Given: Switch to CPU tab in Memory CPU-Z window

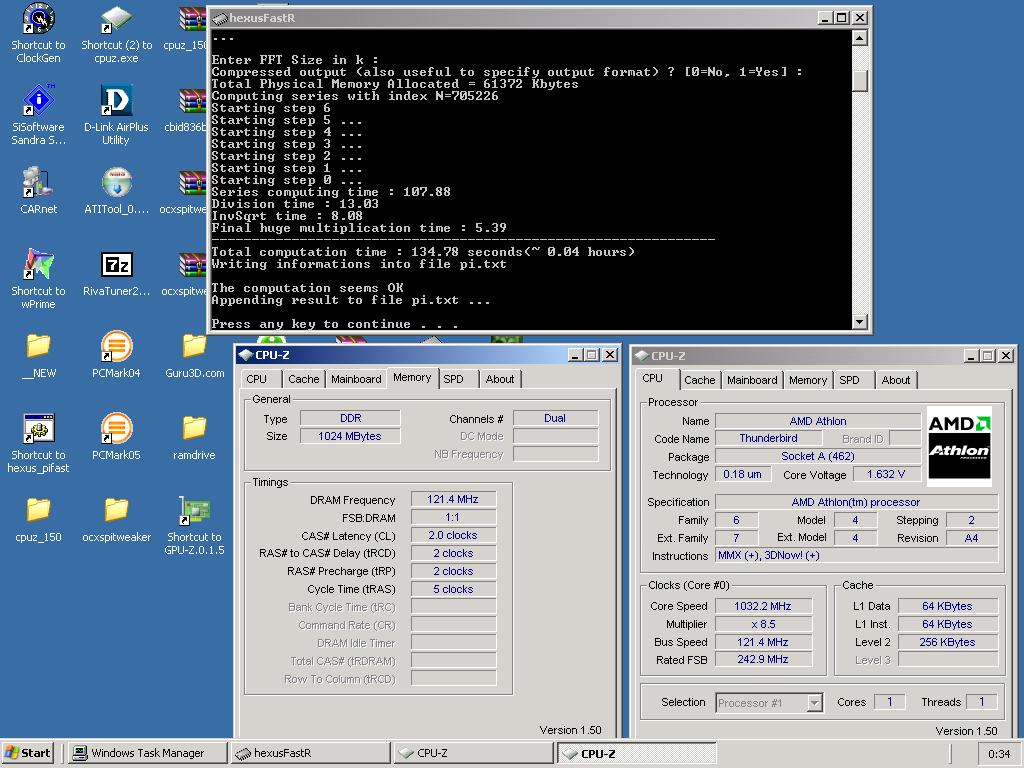Looking at the screenshot, I should 257,379.
